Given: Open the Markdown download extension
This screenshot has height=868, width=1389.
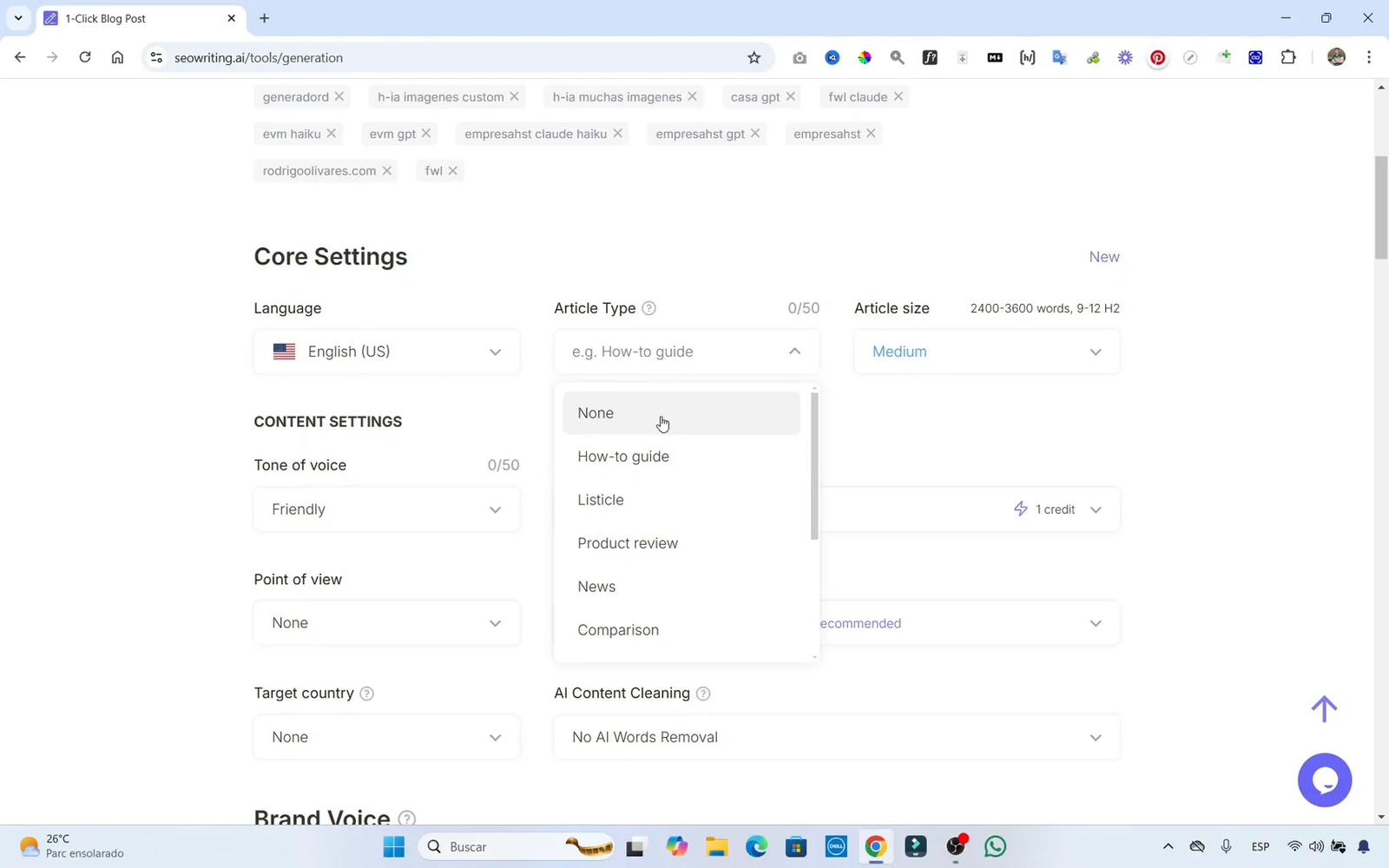Looking at the screenshot, I should click(994, 57).
